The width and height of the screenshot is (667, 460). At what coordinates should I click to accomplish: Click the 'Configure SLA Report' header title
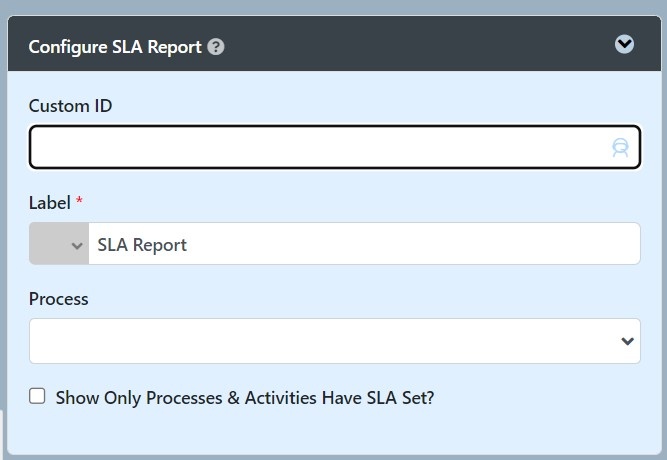115,47
